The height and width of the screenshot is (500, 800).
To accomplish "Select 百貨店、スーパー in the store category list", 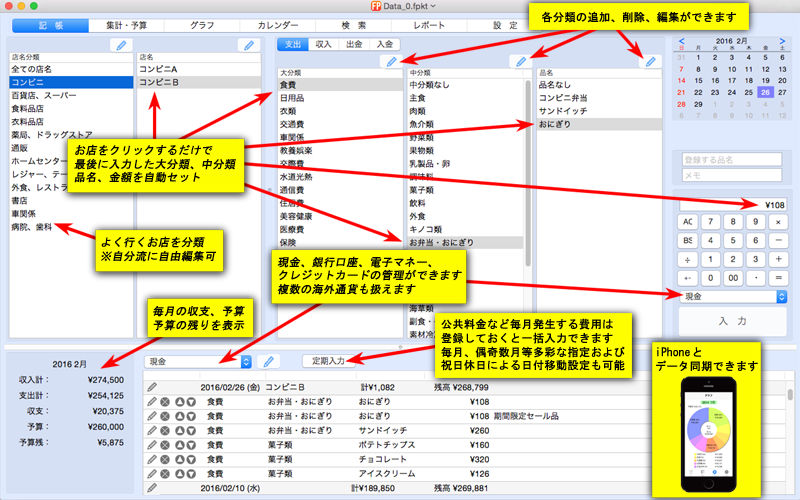I will pyautogui.click(x=71, y=95).
